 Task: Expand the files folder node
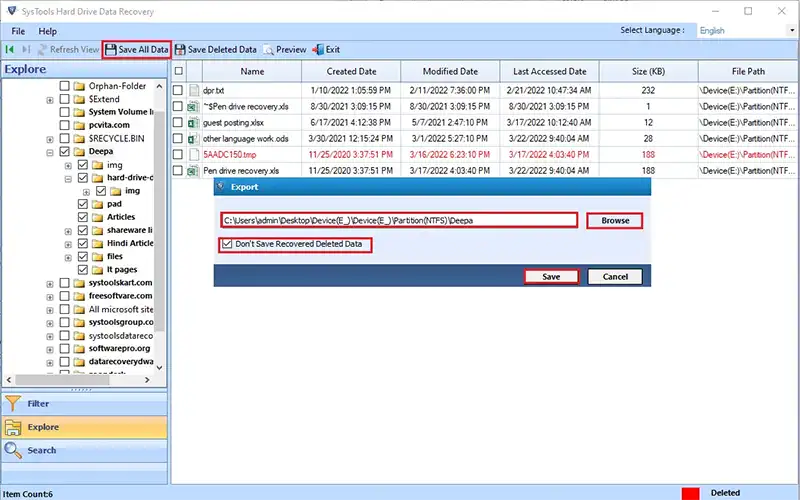[68, 258]
